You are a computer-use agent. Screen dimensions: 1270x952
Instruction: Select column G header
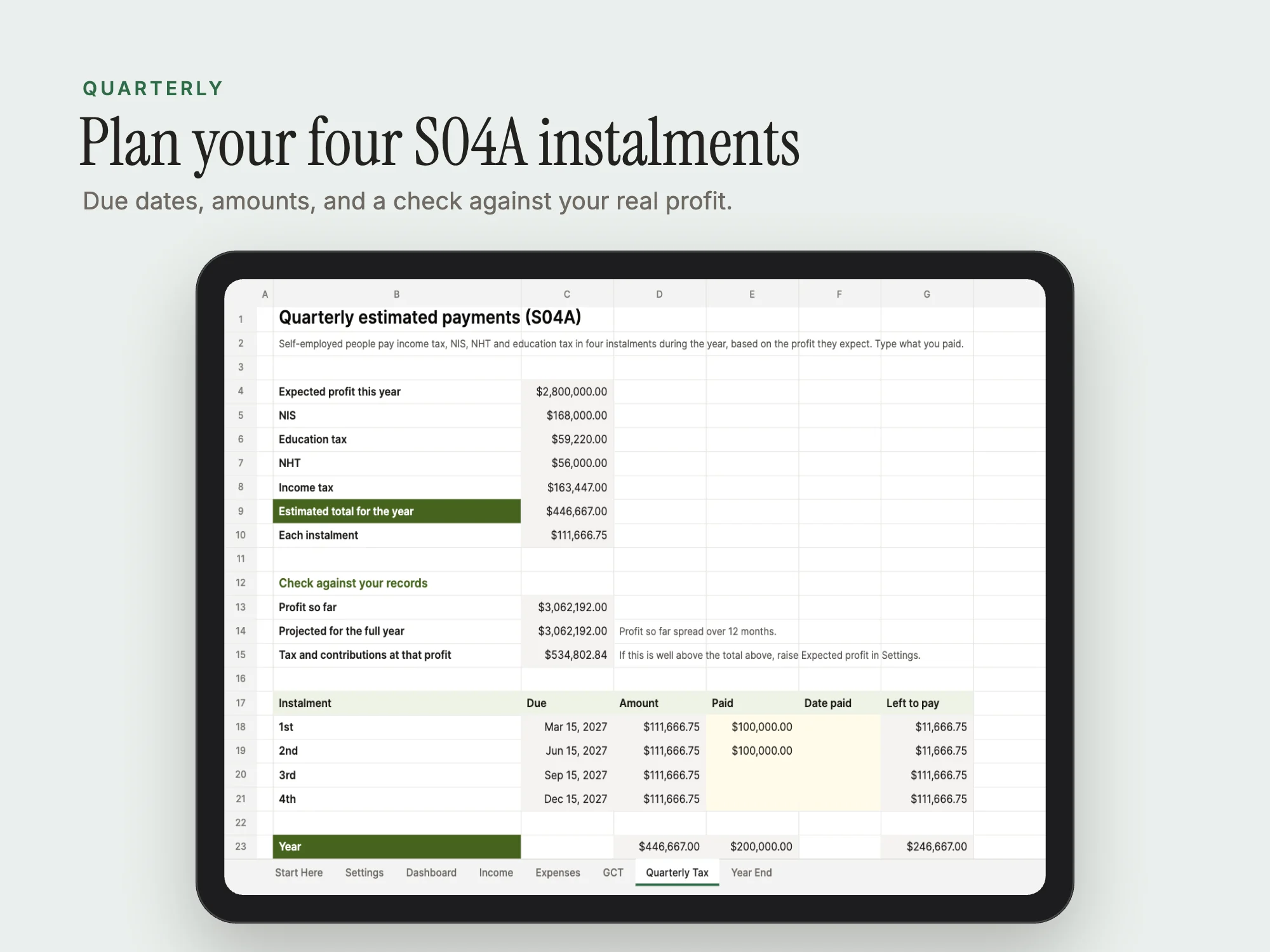click(927, 294)
